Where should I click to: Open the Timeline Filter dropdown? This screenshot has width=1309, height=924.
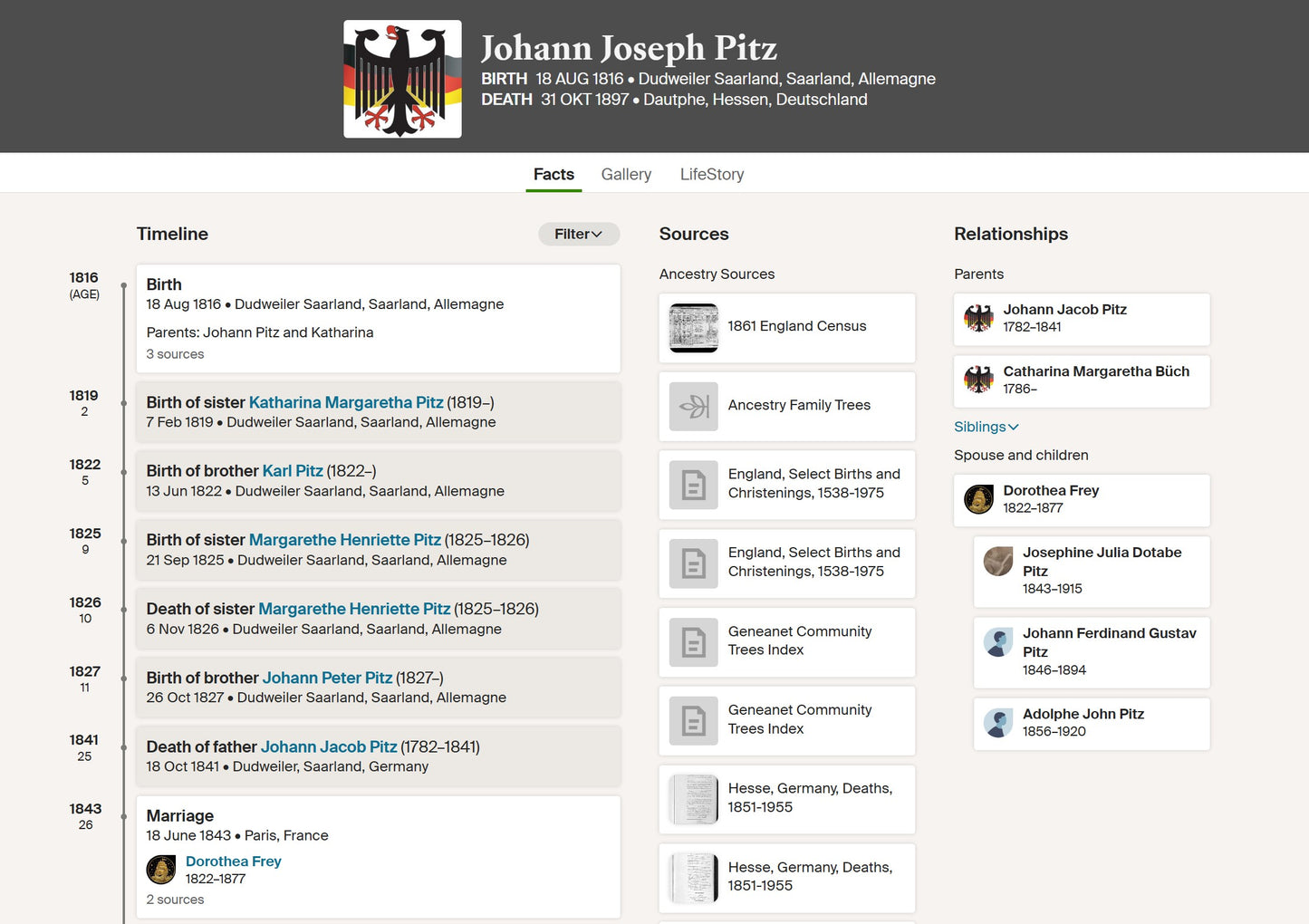(579, 234)
